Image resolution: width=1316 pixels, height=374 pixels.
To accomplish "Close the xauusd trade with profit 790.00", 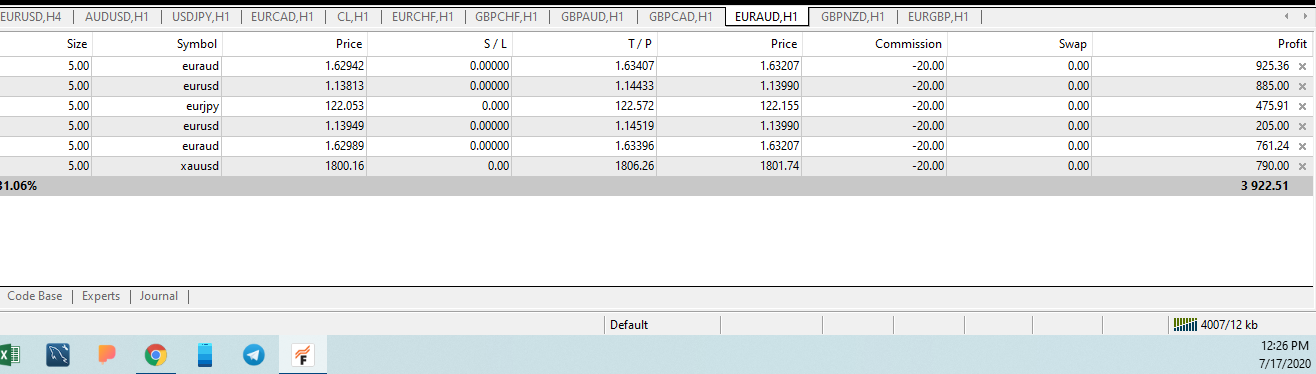I will tap(1302, 166).
